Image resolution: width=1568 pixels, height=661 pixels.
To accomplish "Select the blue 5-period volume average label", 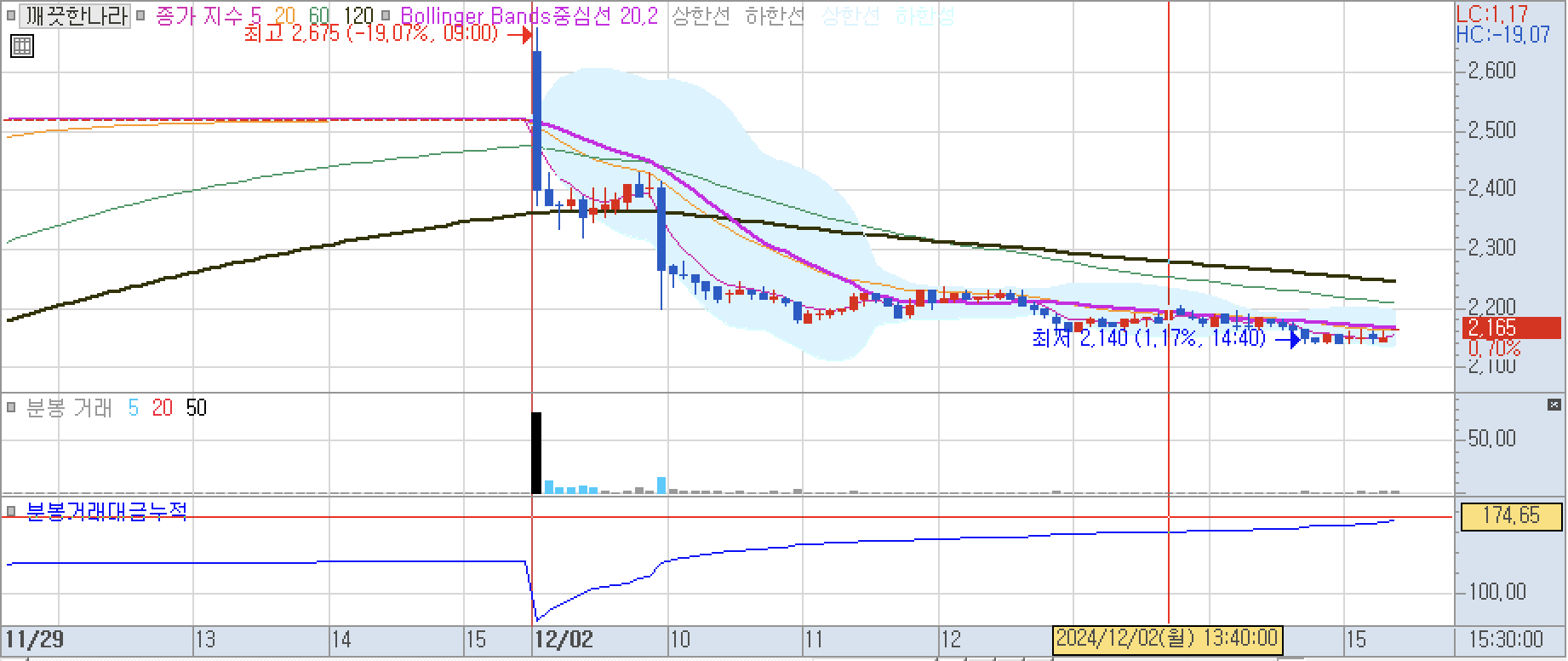I will (133, 408).
